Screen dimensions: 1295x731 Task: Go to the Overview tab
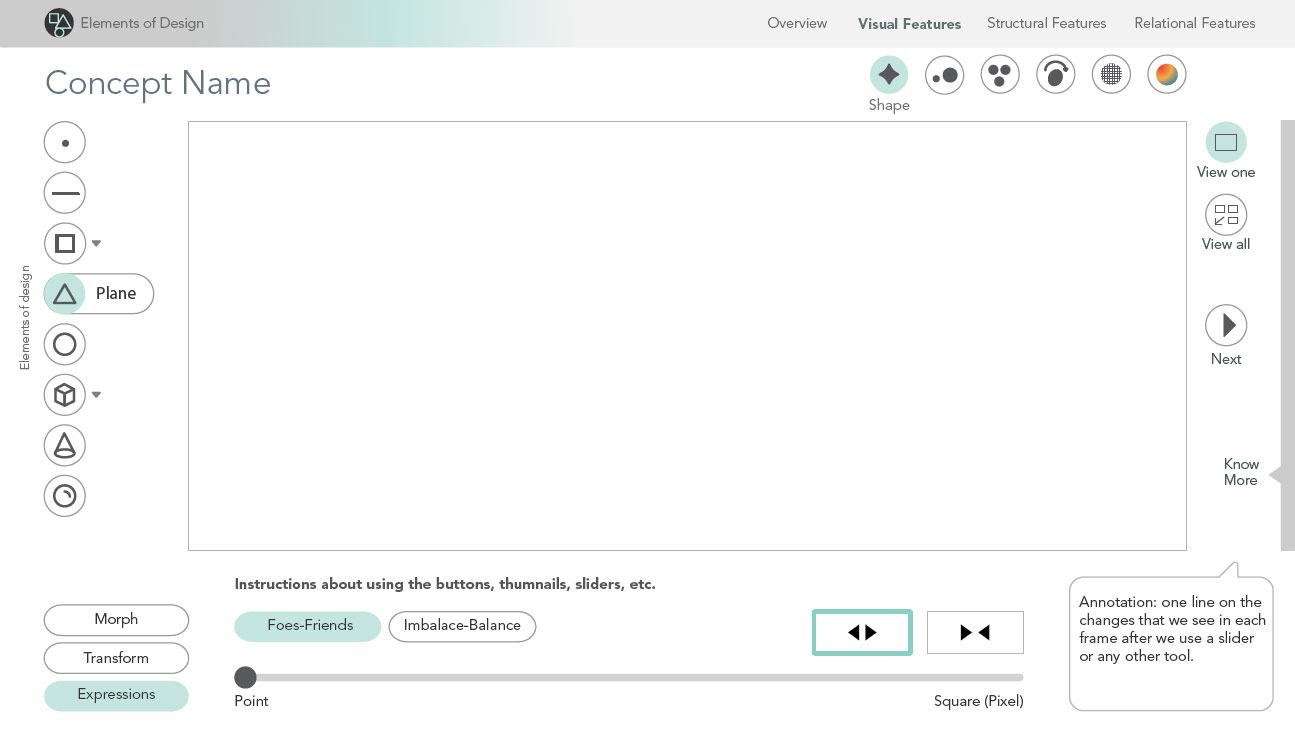click(x=797, y=23)
